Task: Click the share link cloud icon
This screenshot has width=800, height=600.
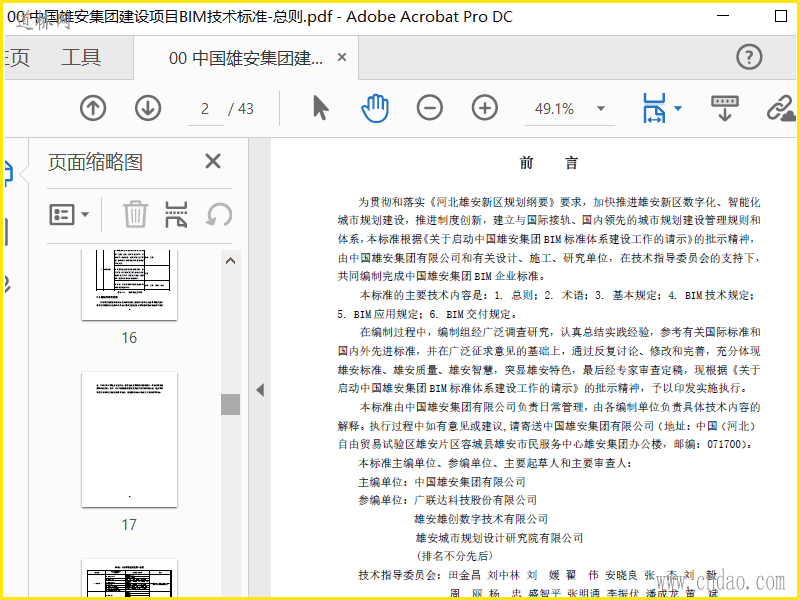Action: [x=781, y=108]
